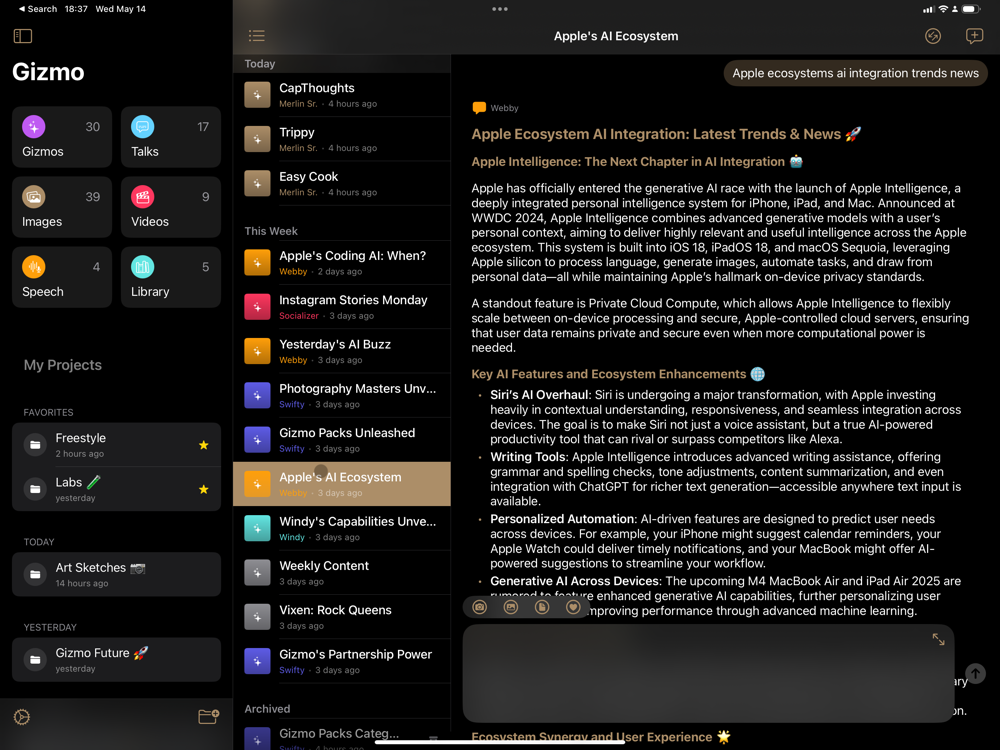Open Gizmo's Partnership Power chat
1000x750 pixels.
click(x=342, y=661)
